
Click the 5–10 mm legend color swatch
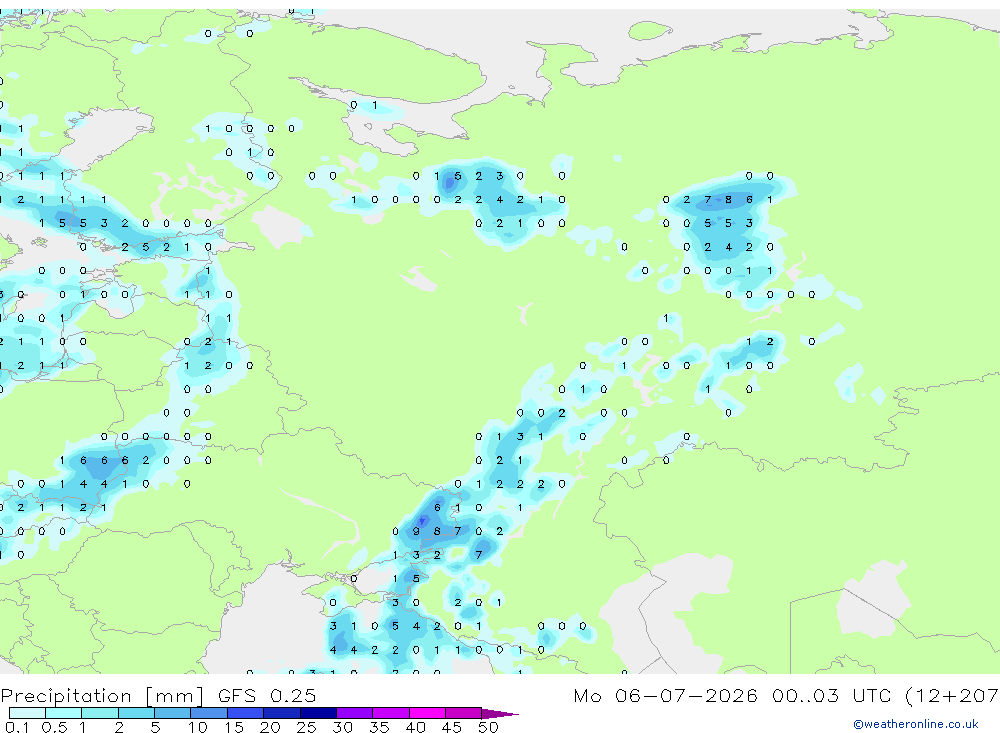click(x=172, y=713)
